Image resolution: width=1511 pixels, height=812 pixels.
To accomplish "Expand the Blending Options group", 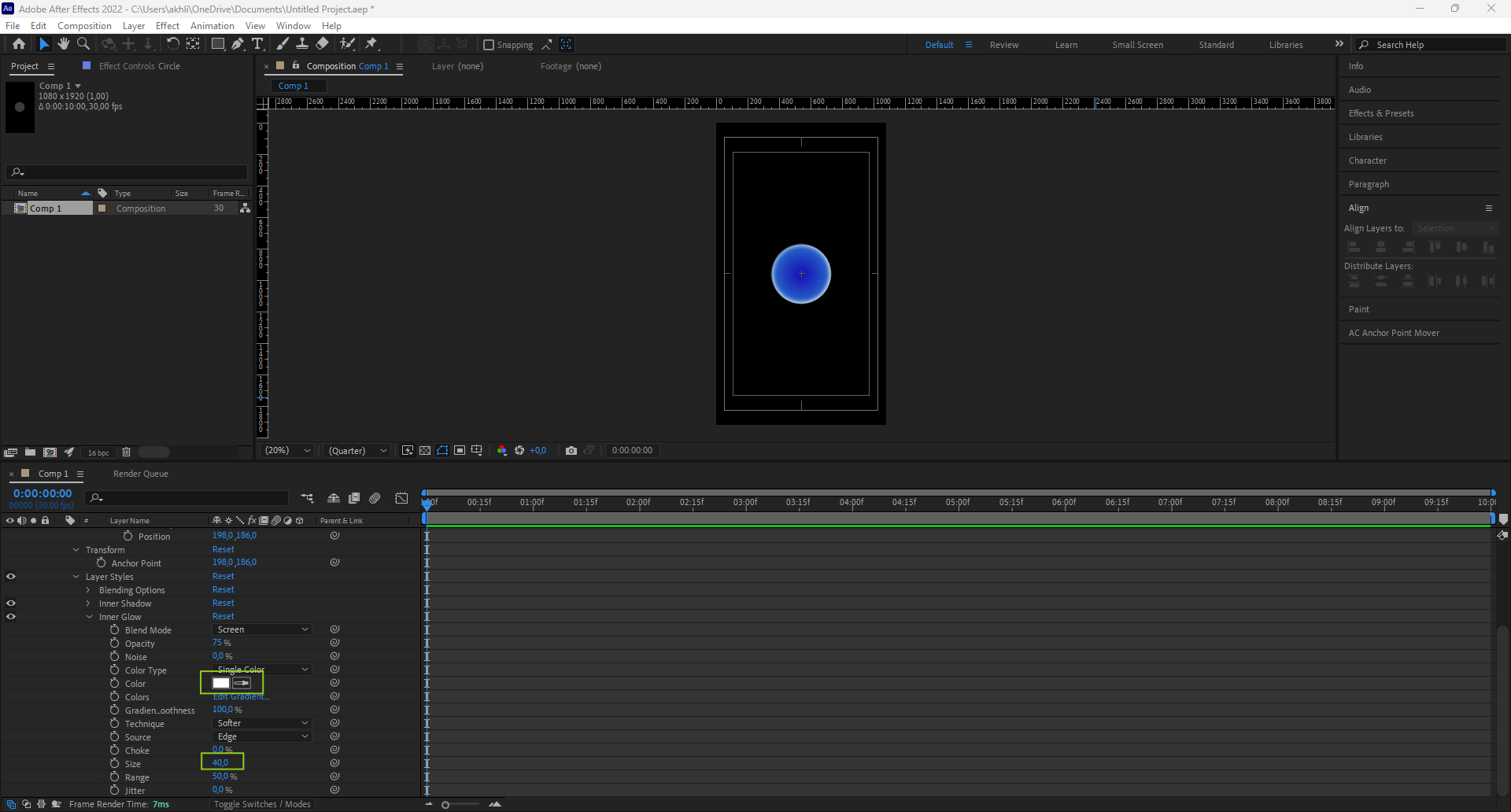I will (88, 590).
